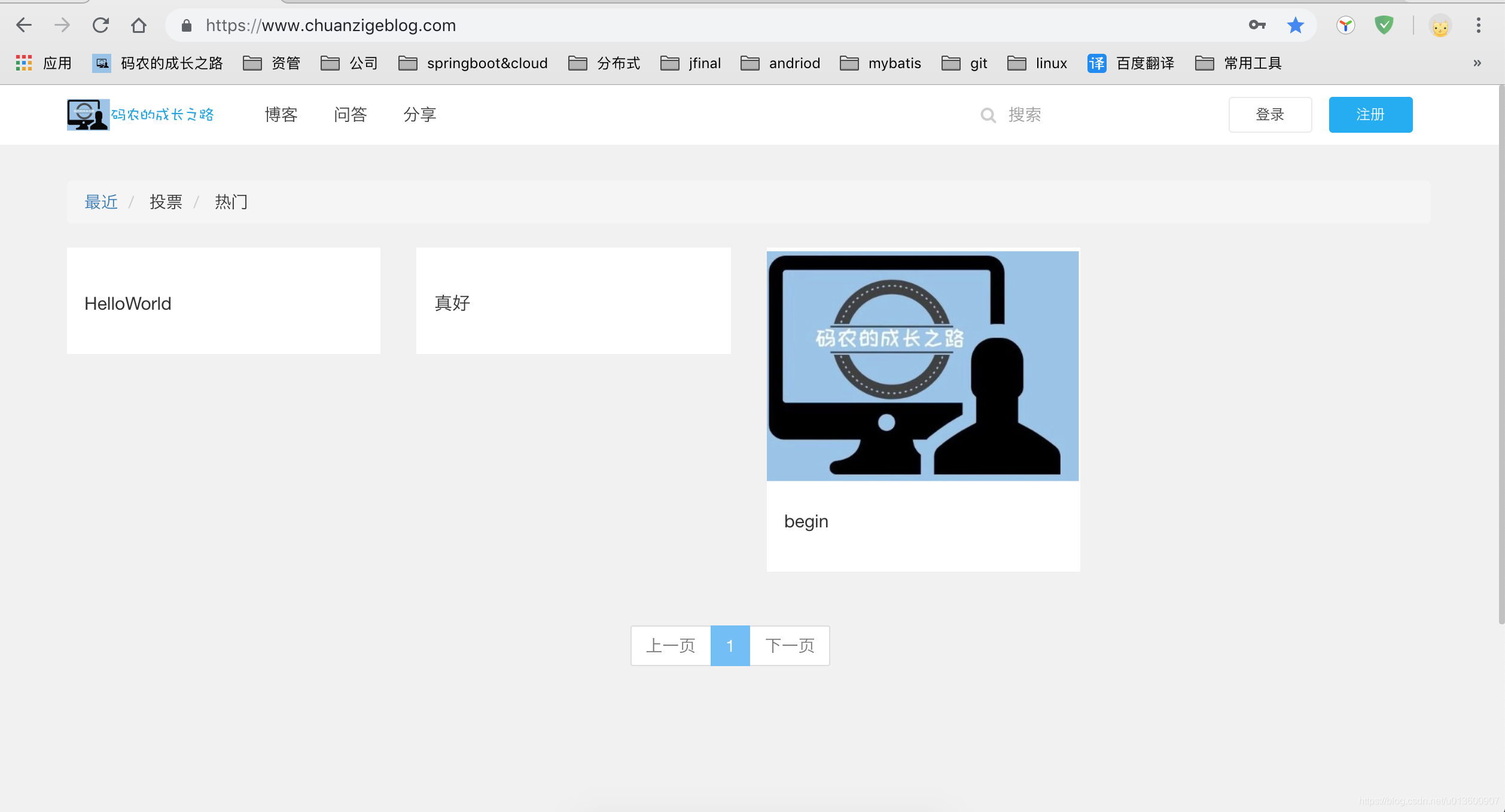Open the 分布式 bookmark folder
The width and height of the screenshot is (1505, 812).
604,63
